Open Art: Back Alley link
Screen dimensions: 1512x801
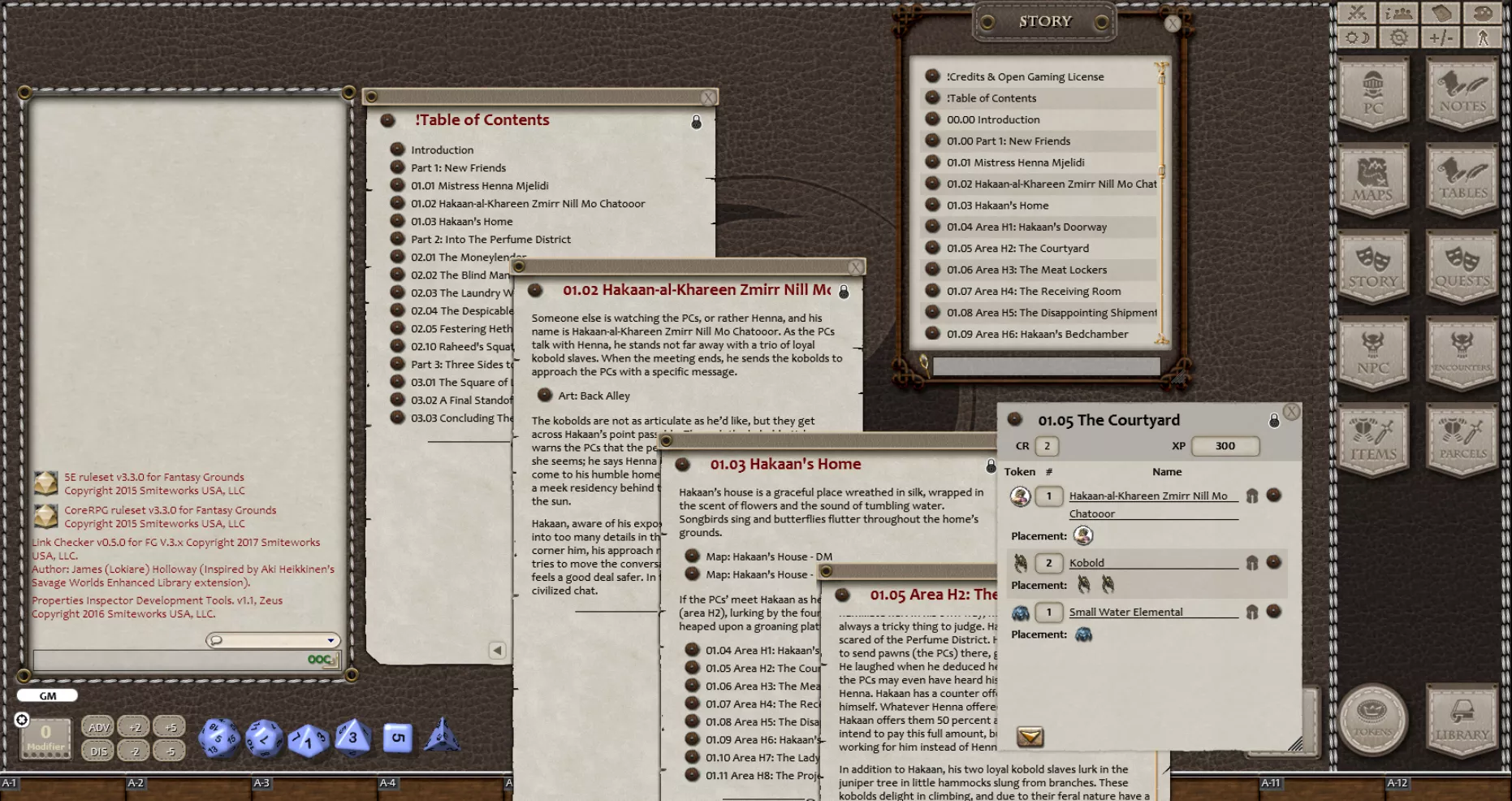pyautogui.click(x=594, y=396)
